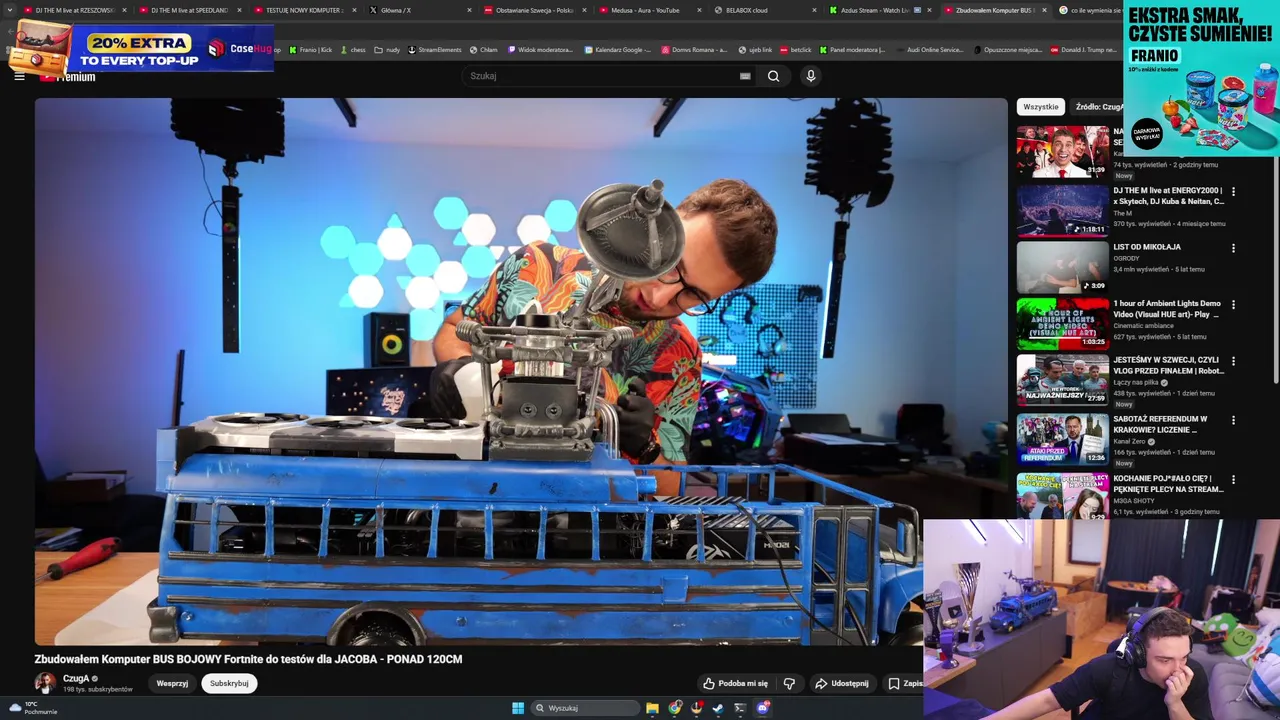
Task: Open DJ THE M live at ENERGY2000 thumbnail
Action: pyautogui.click(x=1063, y=210)
